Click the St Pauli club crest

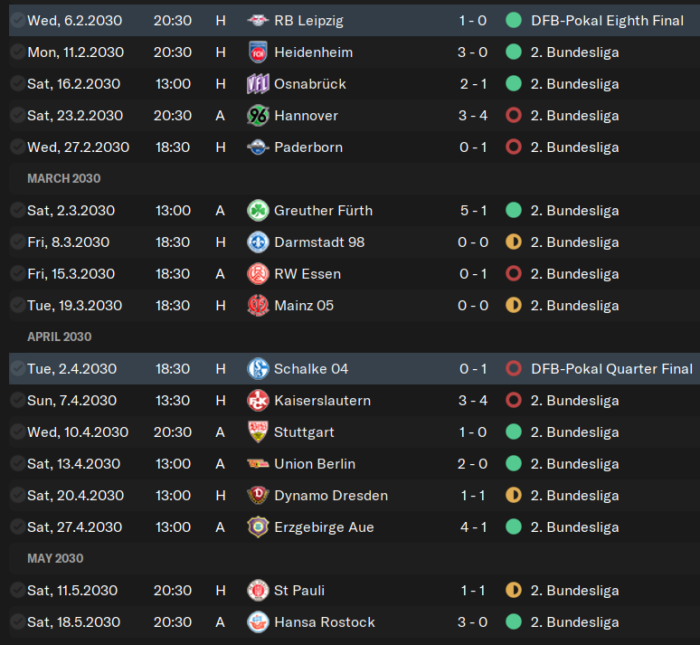[x=258, y=591]
